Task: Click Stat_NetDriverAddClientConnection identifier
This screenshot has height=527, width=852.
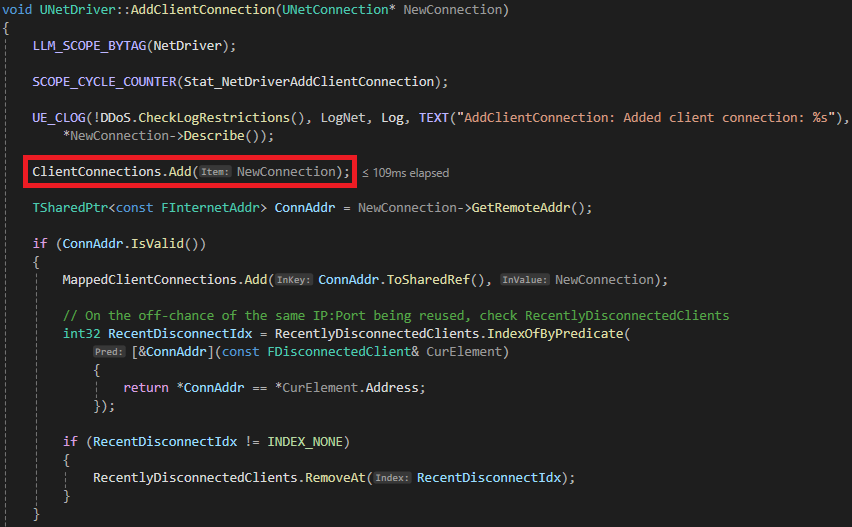Action: click(x=309, y=81)
